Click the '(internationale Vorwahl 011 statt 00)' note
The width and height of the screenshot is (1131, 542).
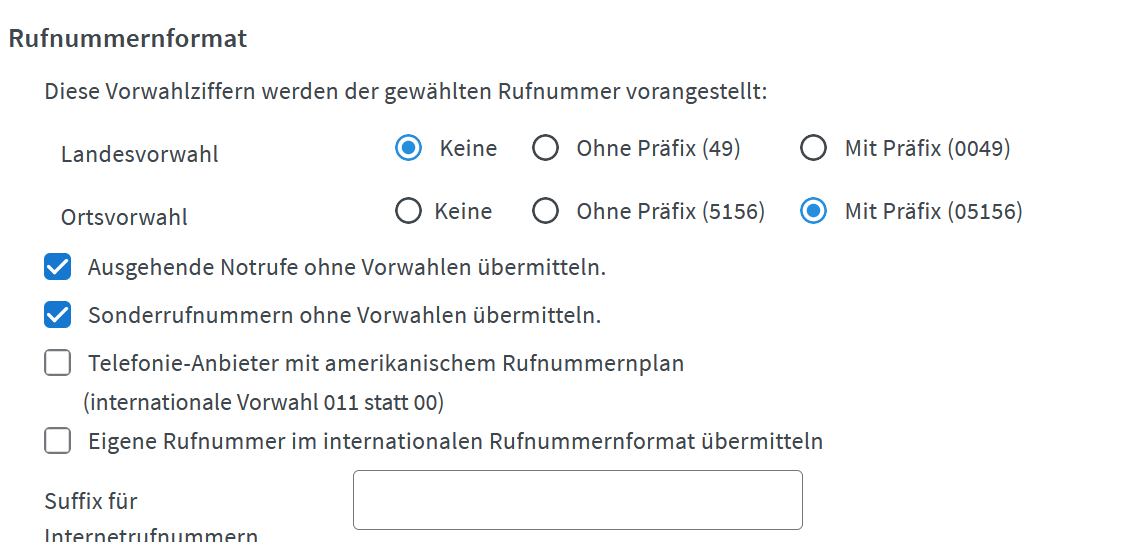263,402
